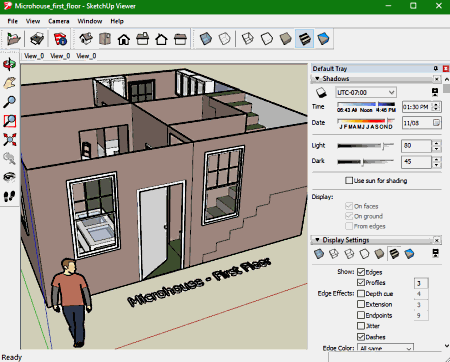Open the Edge Color dropdown
This screenshot has height=362, width=450.
point(386,347)
